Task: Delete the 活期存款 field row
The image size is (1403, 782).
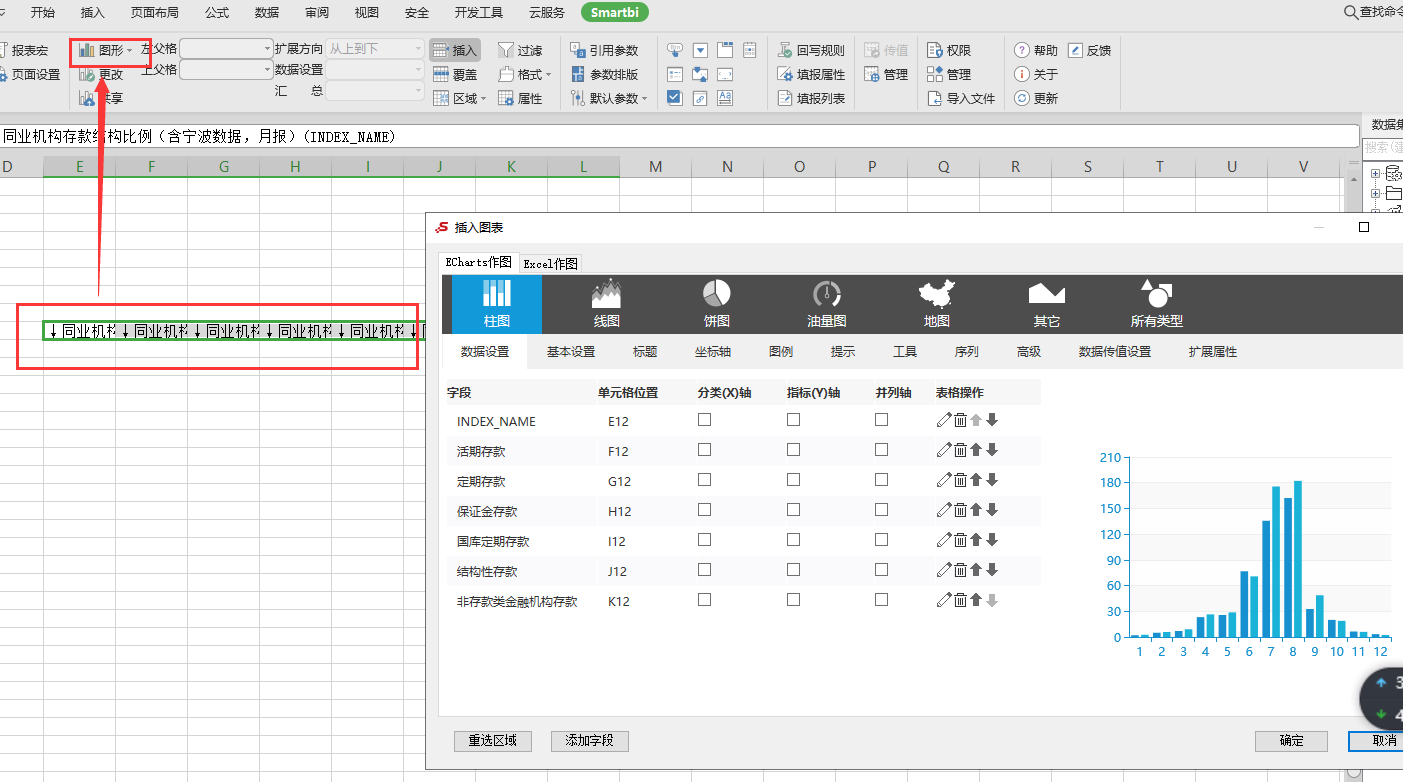Action: [x=960, y=450]
